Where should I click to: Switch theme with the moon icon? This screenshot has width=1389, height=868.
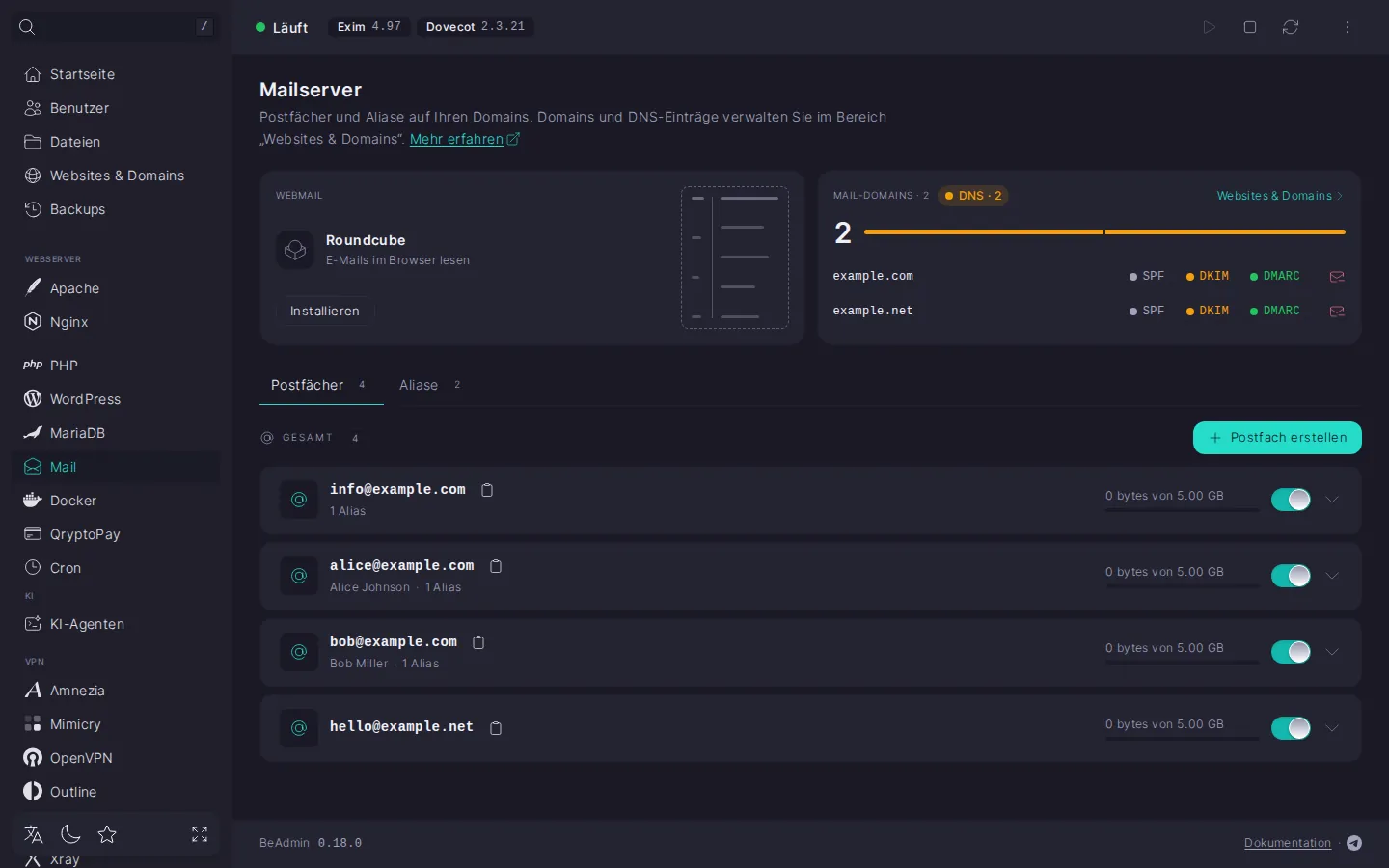(70, 834)
